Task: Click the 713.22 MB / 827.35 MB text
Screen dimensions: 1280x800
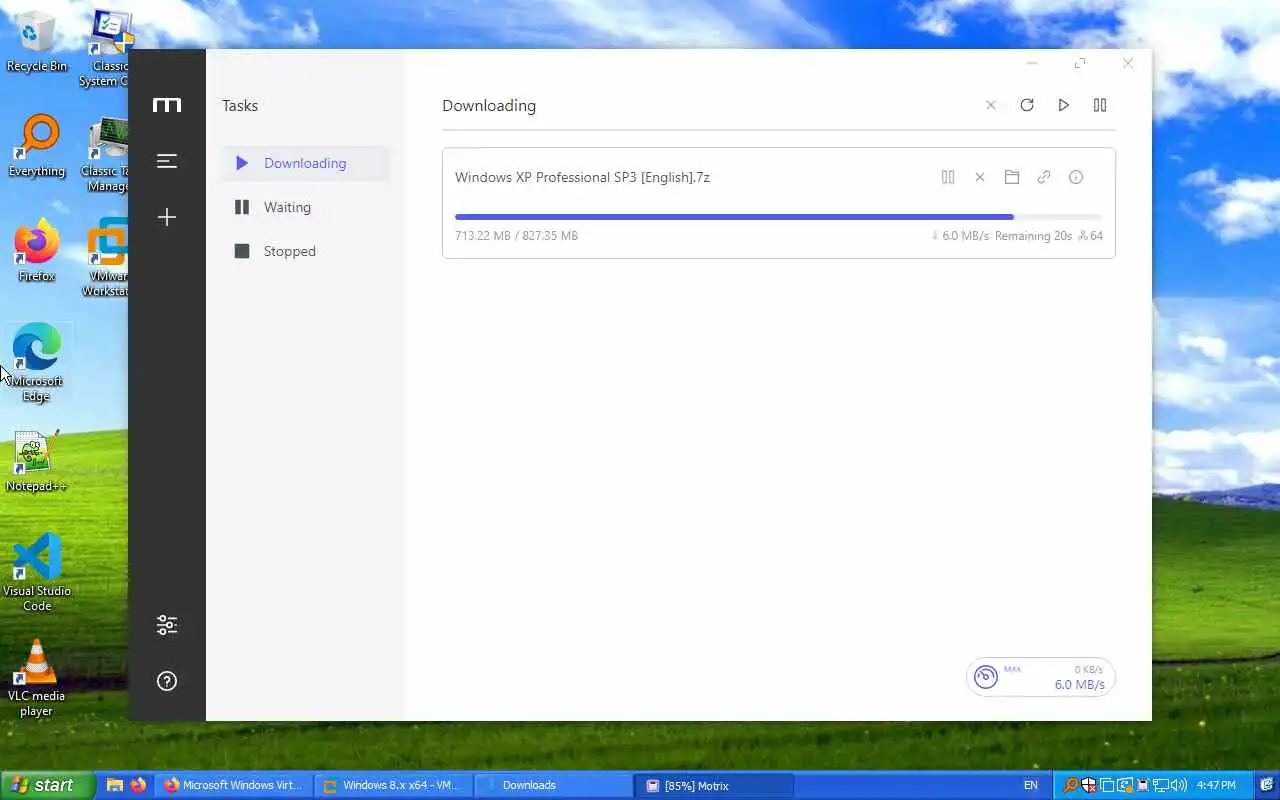Action: [x=516, y=236]
